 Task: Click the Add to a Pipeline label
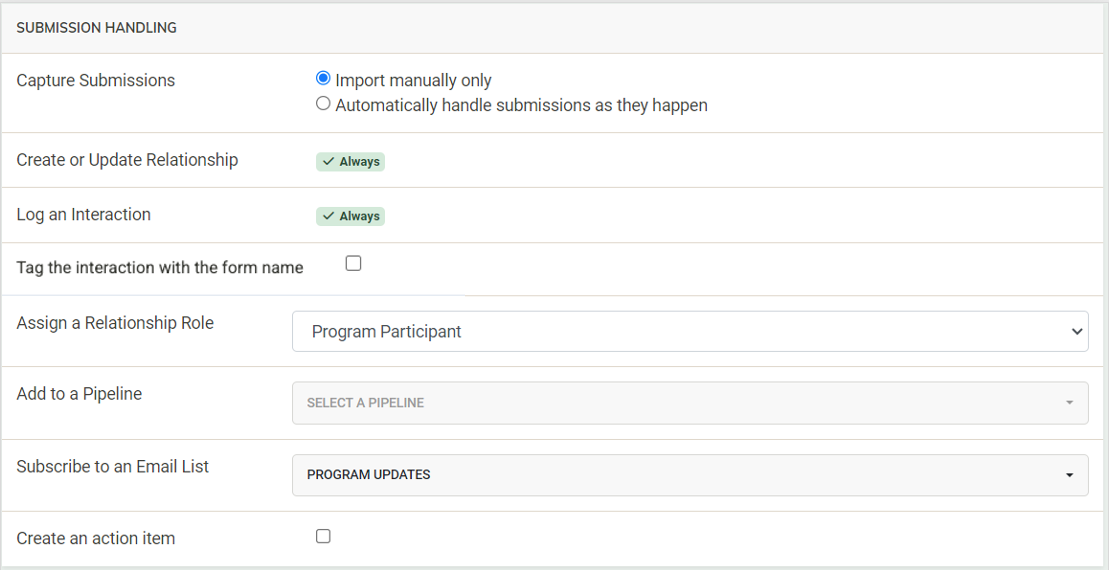click(x=79, y=394)
